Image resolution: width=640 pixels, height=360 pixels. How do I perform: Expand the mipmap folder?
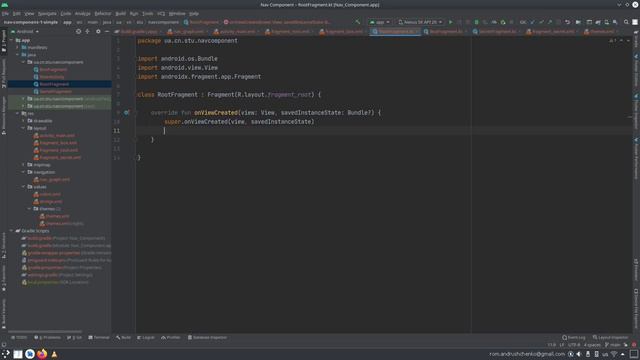click(23, 165)
